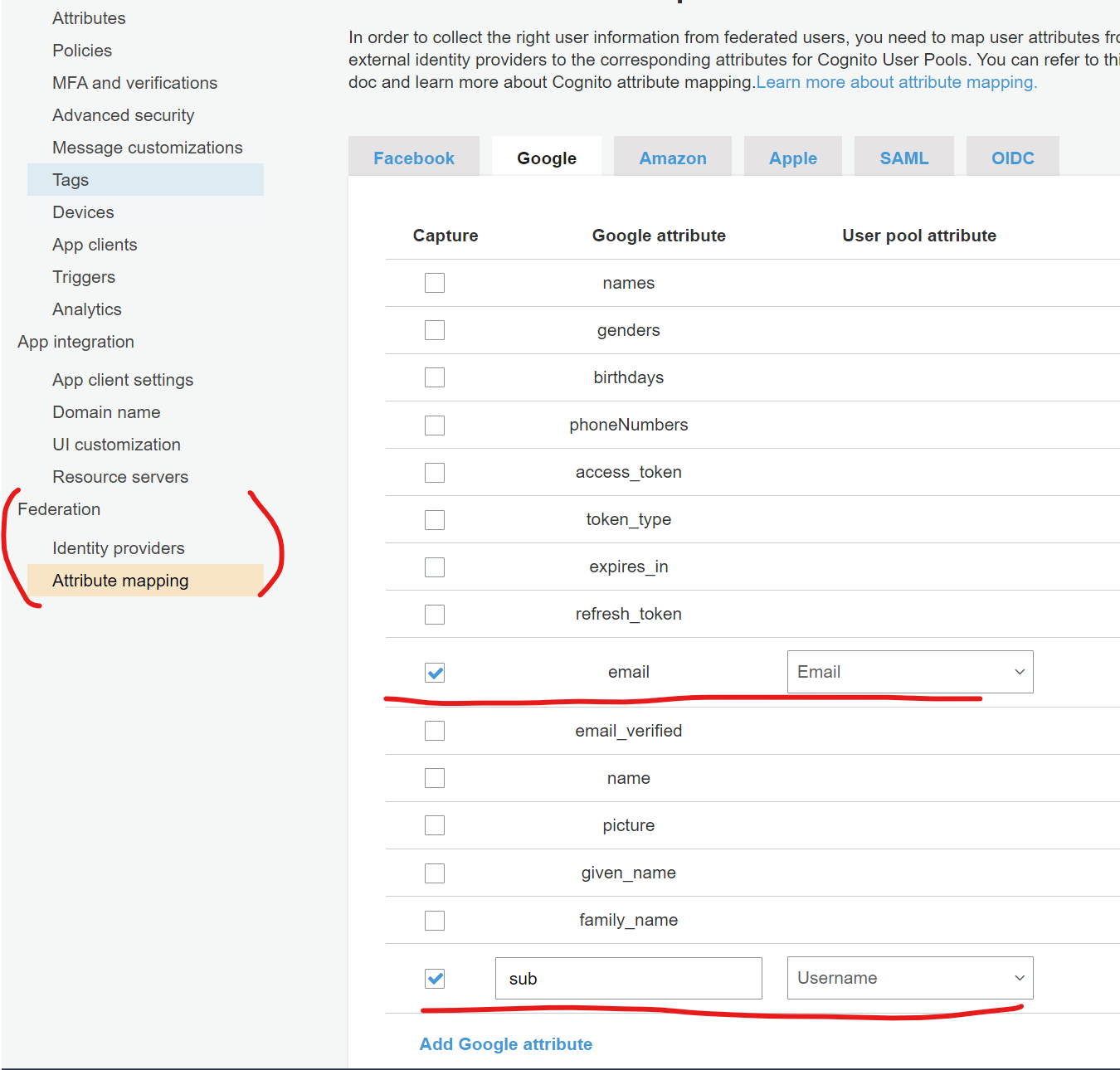Click the refresh_token attribute label

pos(629,614)
